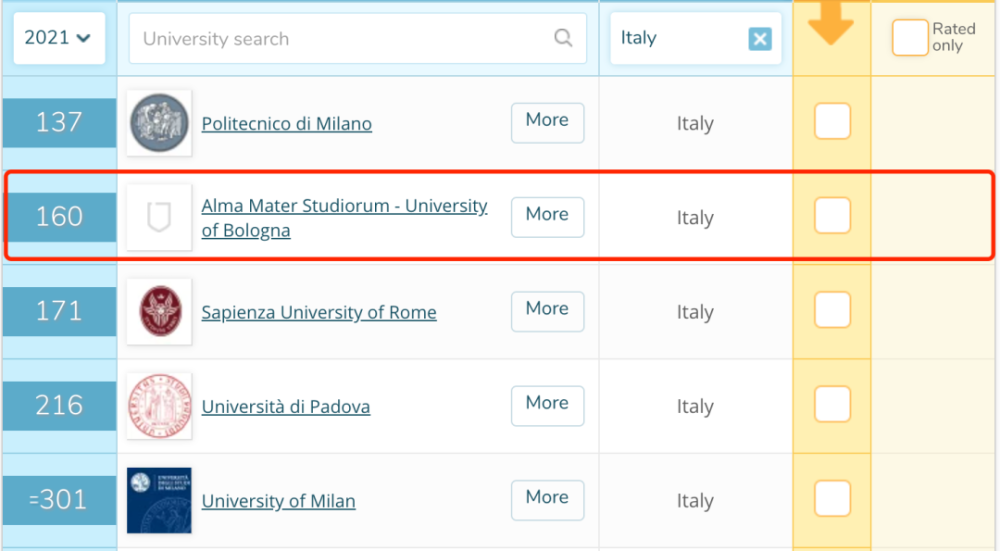Click the Politecnico di Milano logo
The image size is (1000, 551).
pyautogui.click(x=159, y=123)
